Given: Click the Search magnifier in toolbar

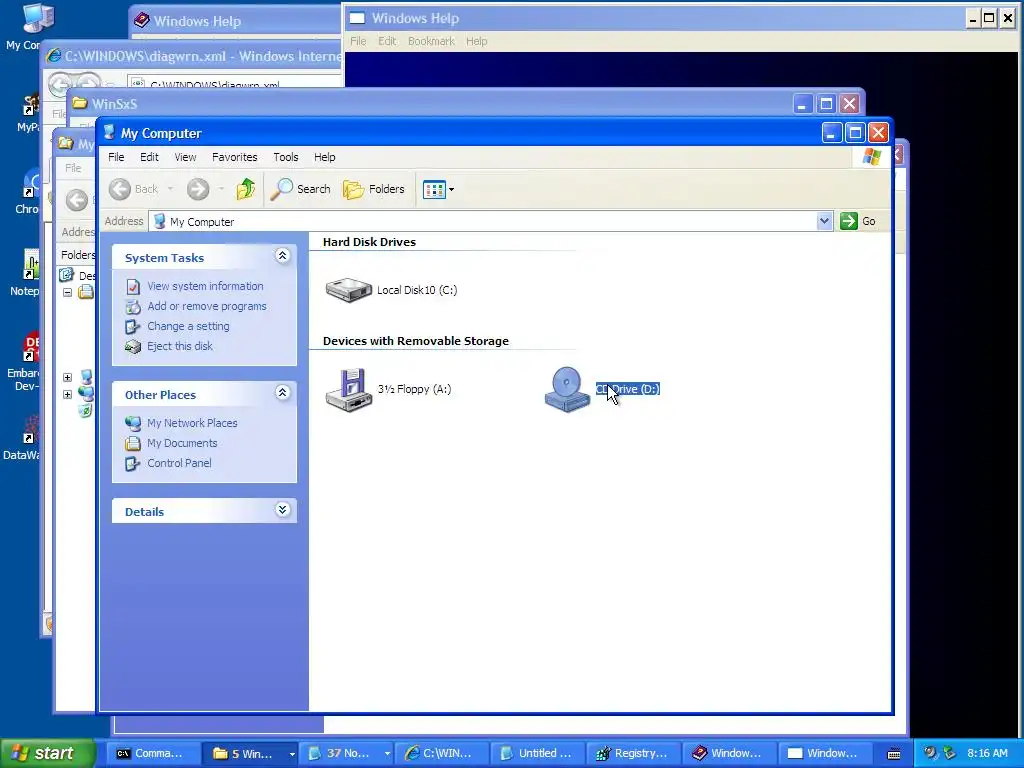Looking at the screenshot, I should tap(281, 189).
